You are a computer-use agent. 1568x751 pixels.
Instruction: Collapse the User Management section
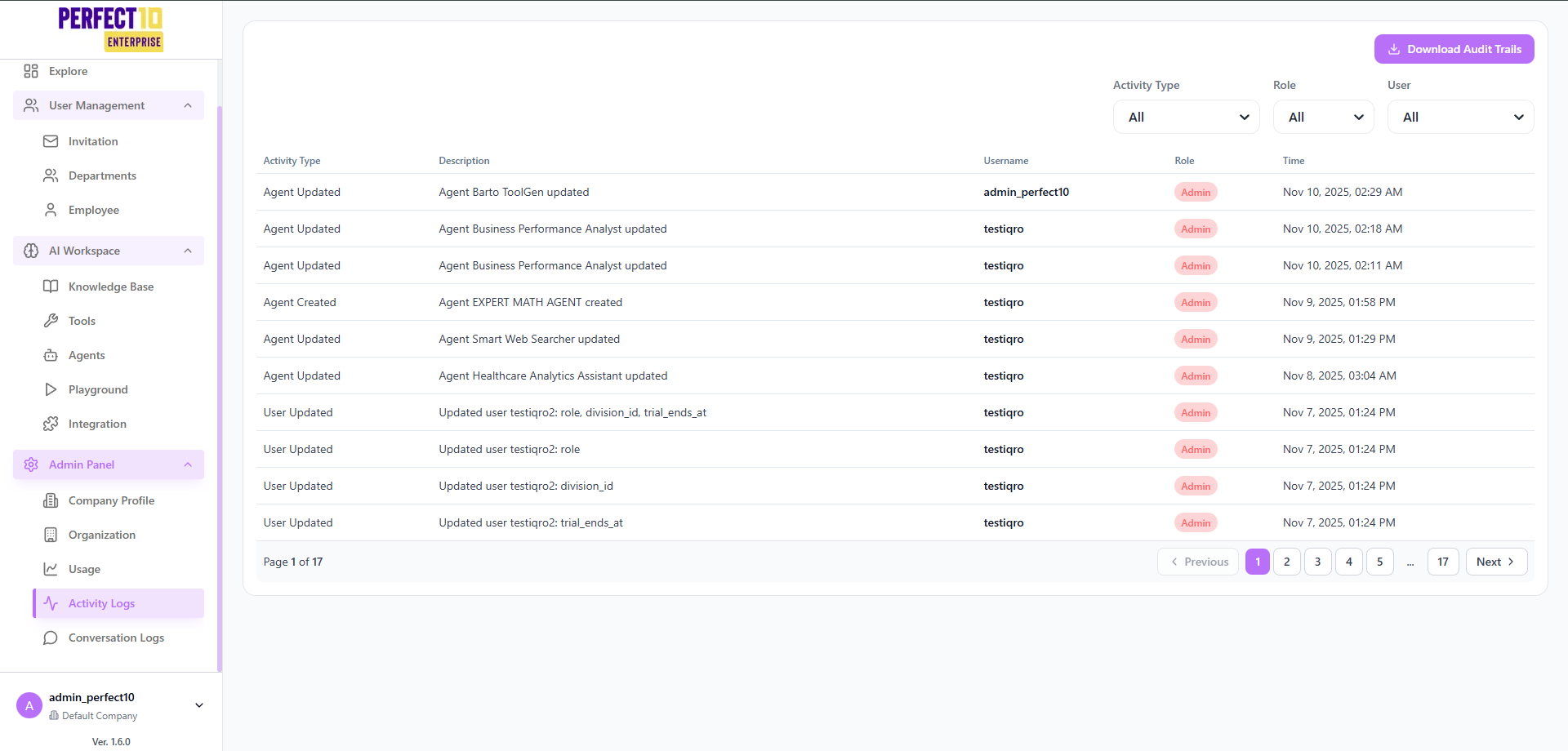coord(188,105)
